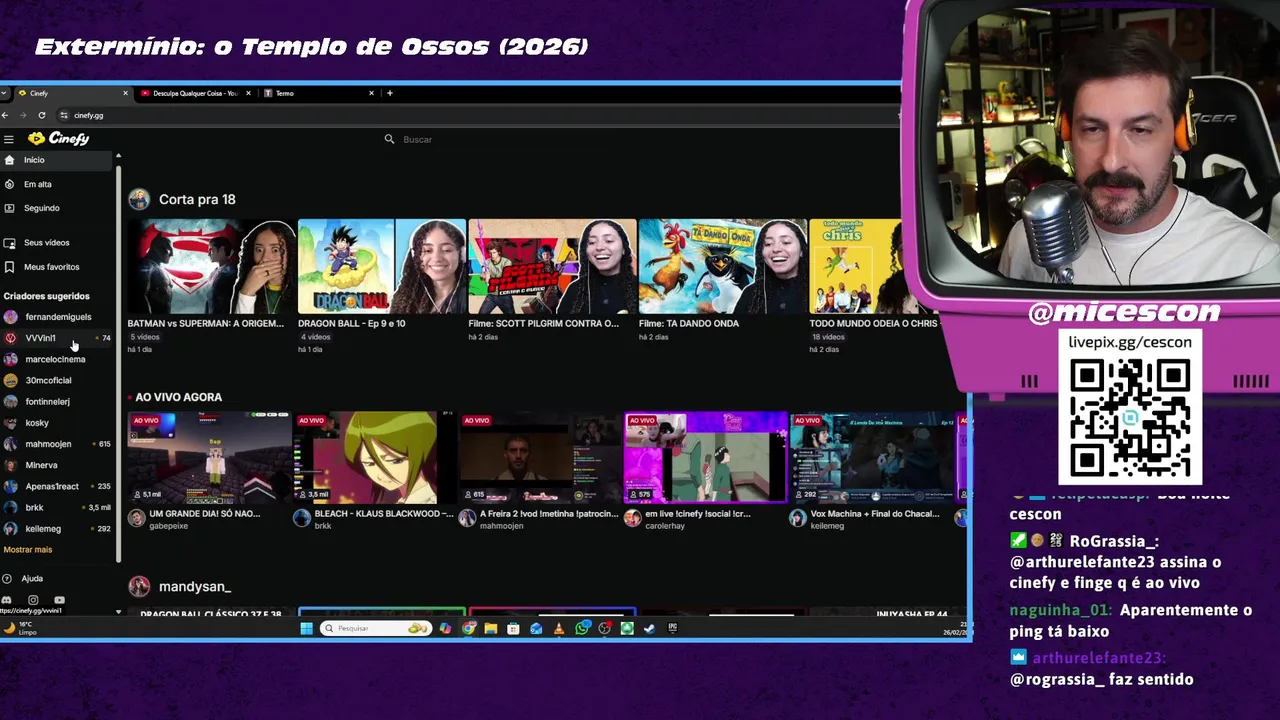
Task: Click brkk avatar in sidebar
Action: point(10,507)
